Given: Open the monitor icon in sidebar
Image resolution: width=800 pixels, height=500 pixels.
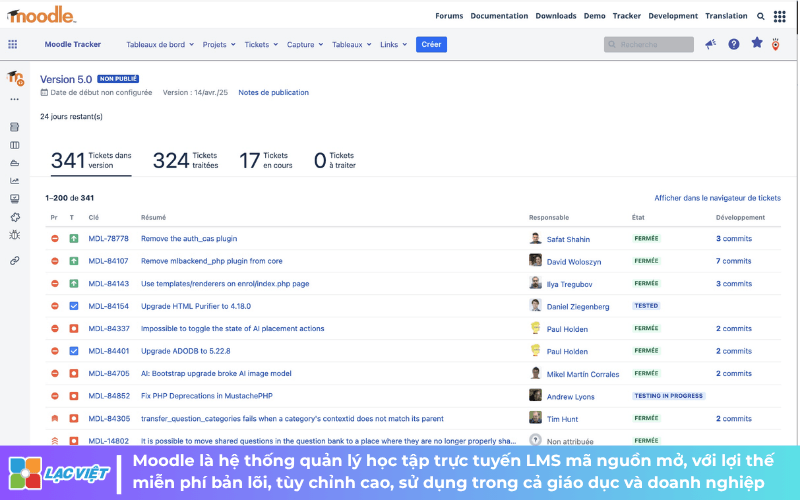Looking at the screenshot, I should click(x=14, y=198).
